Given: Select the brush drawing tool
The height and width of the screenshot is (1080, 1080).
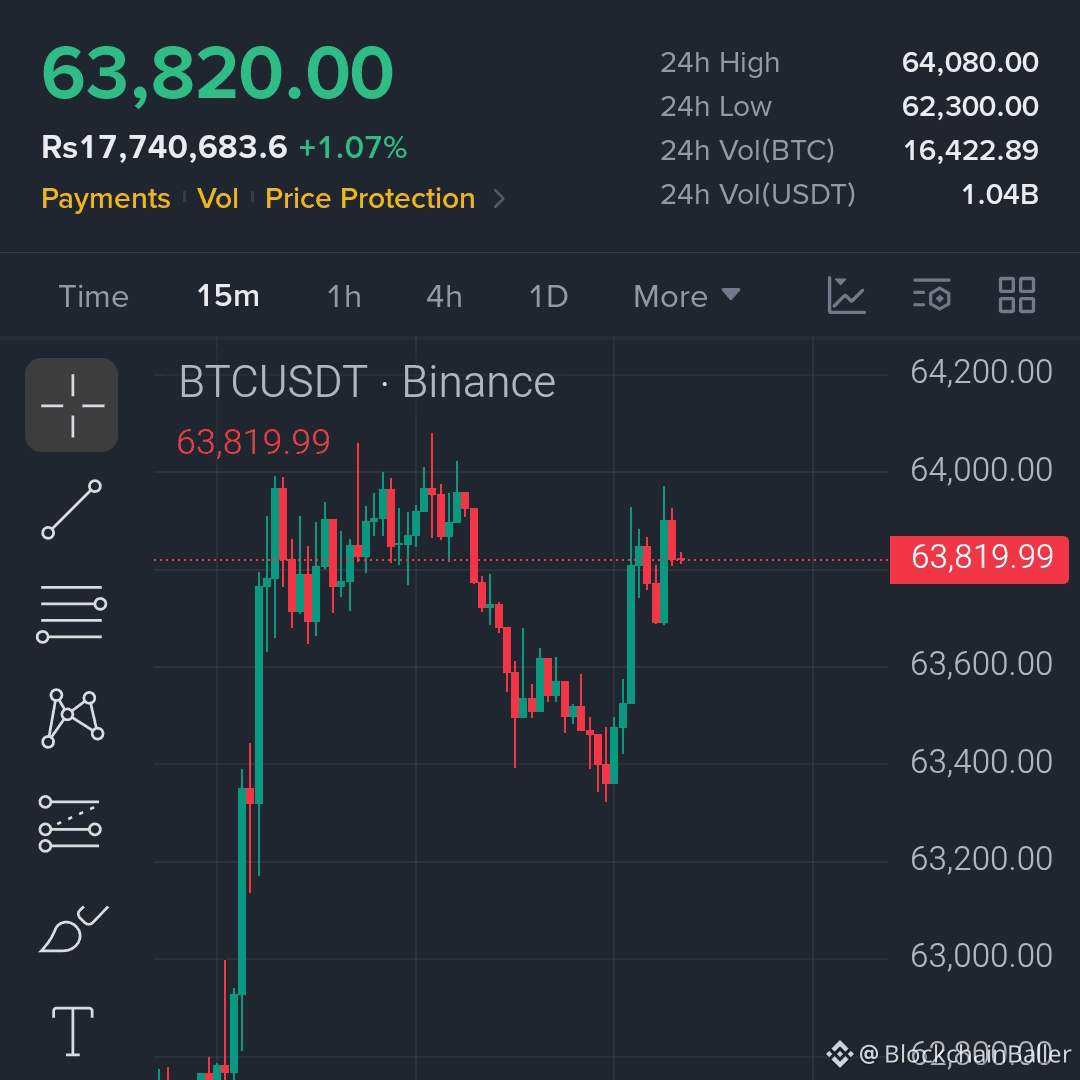Looking at the screenshot, I should pyautogui.click(x=73, y=929).
